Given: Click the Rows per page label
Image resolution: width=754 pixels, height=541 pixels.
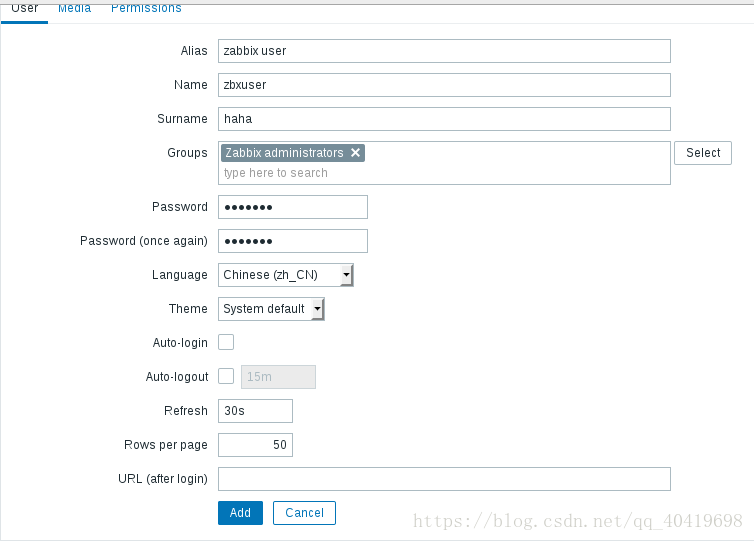Looking at the screenshot, I should click(166, 445).
